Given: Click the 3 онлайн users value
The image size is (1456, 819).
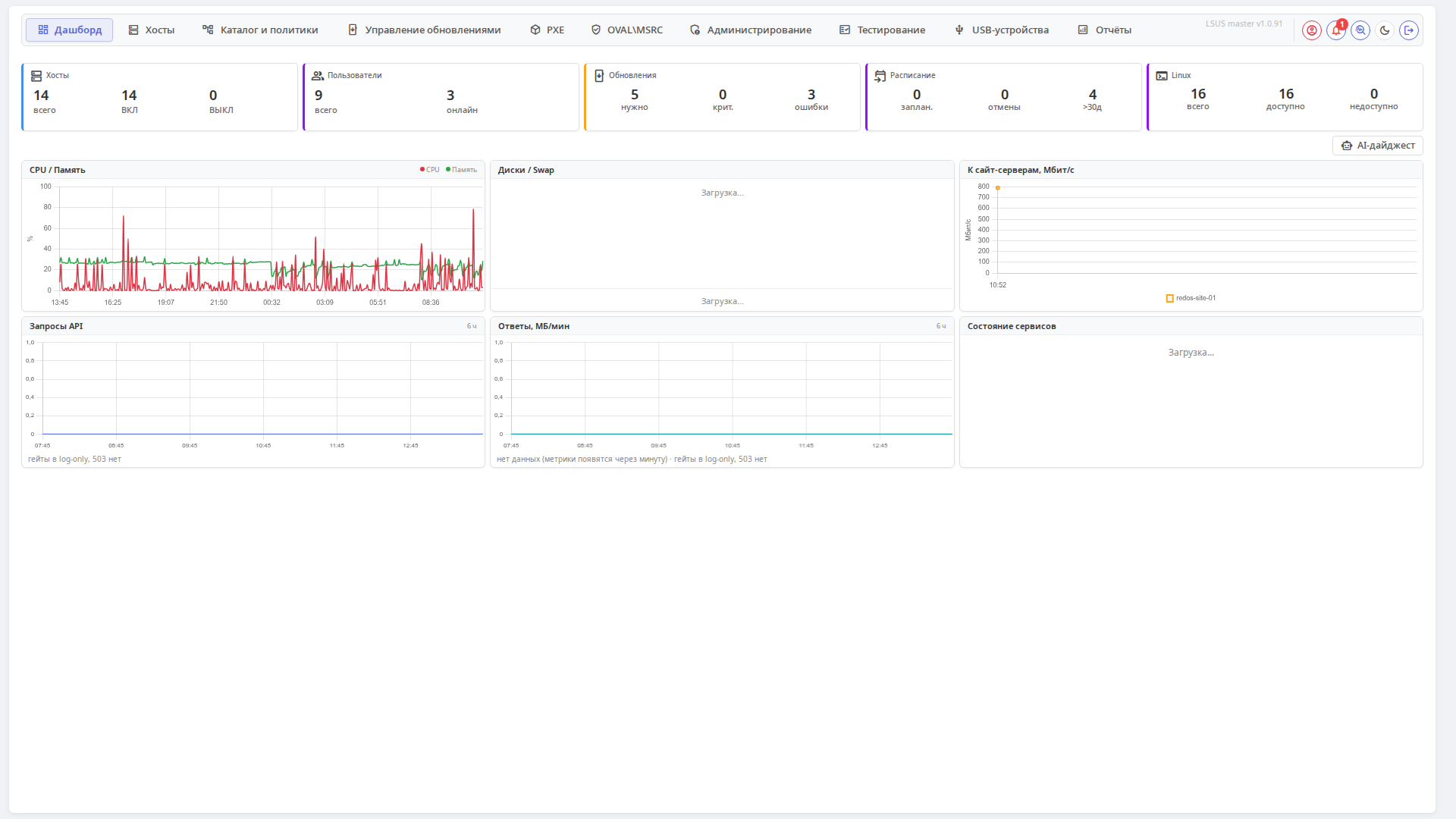Looking at the screenshot, I should (462, 102).
